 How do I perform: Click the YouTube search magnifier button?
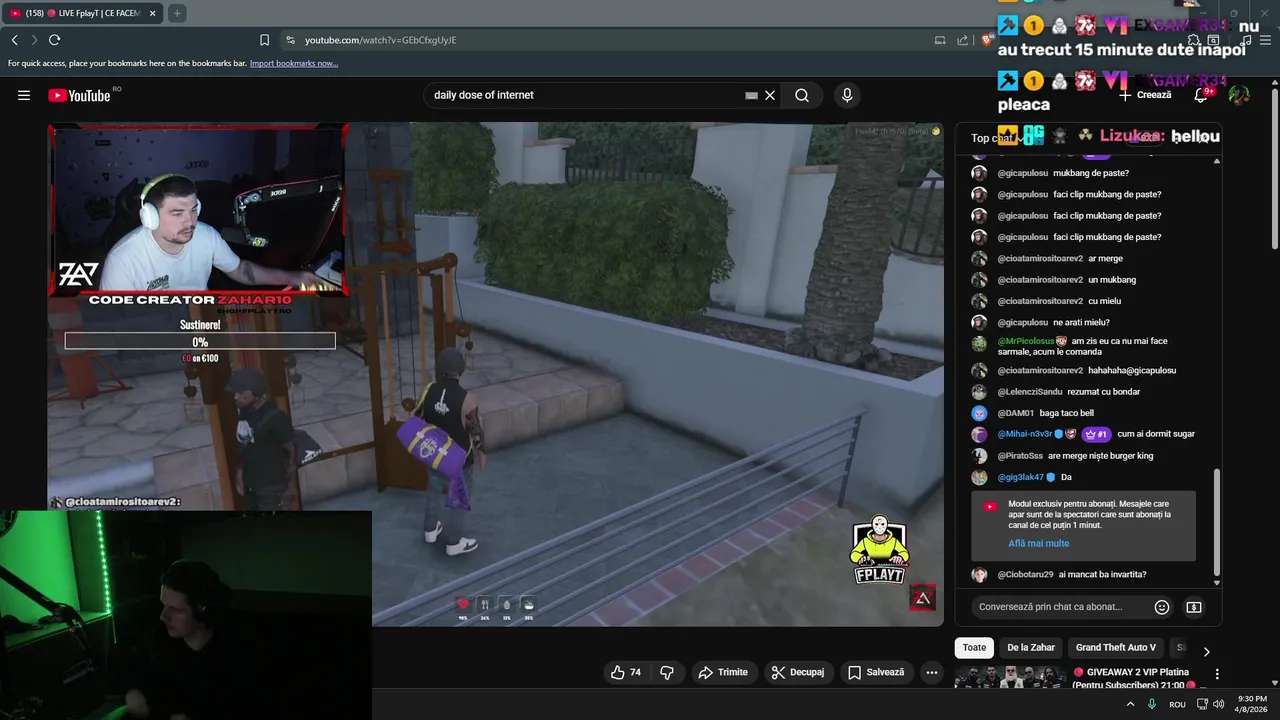pos(802,95)
